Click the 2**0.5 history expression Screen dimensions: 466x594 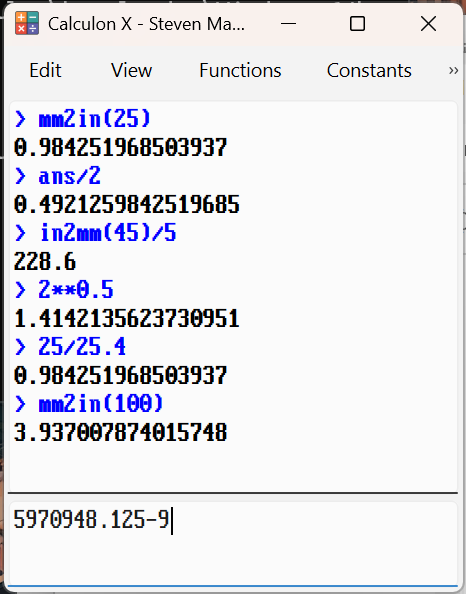tap(75, 290)
